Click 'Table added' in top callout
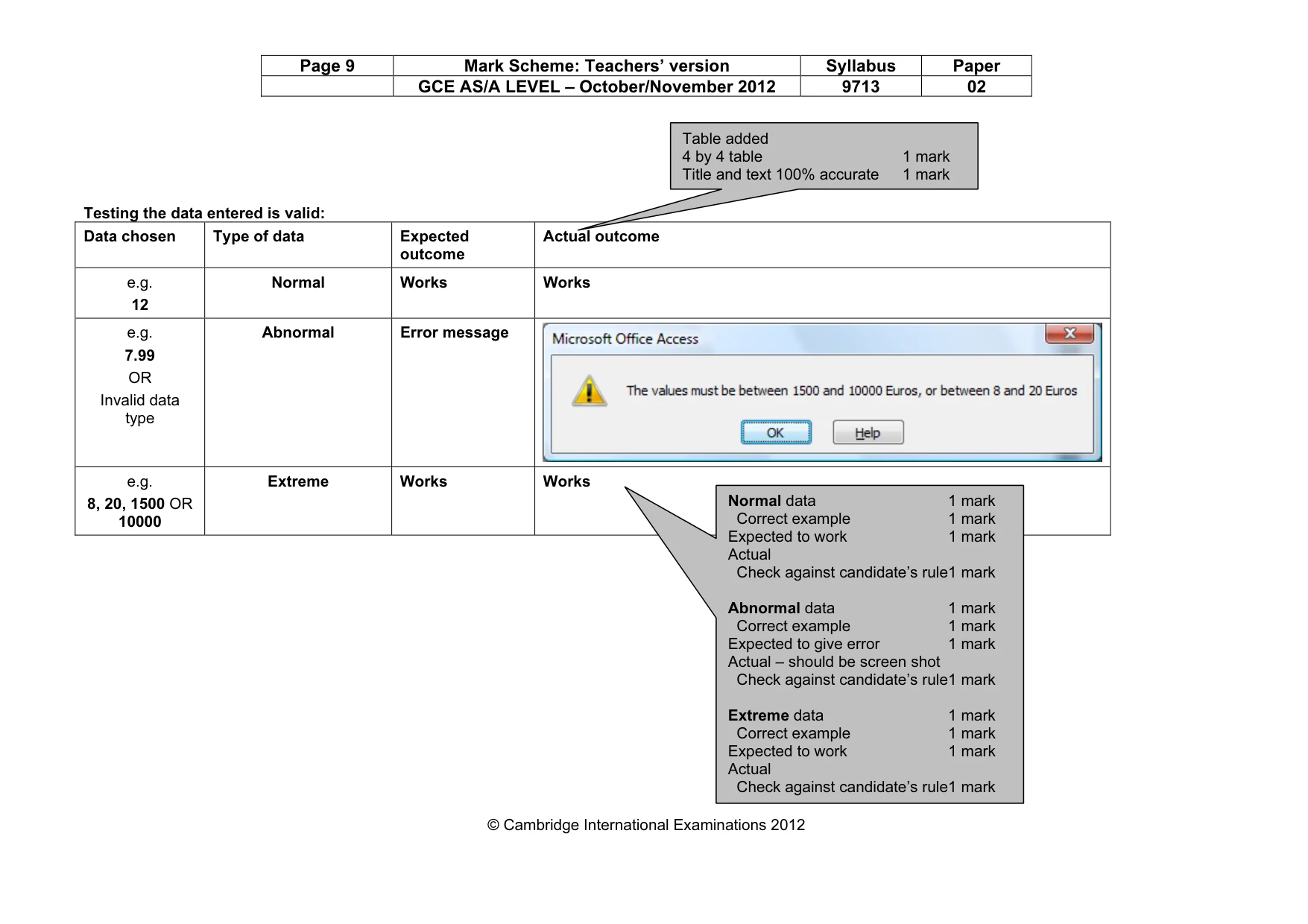The width and height of the screenshot is (1308, 924). (x=725, y=139)
